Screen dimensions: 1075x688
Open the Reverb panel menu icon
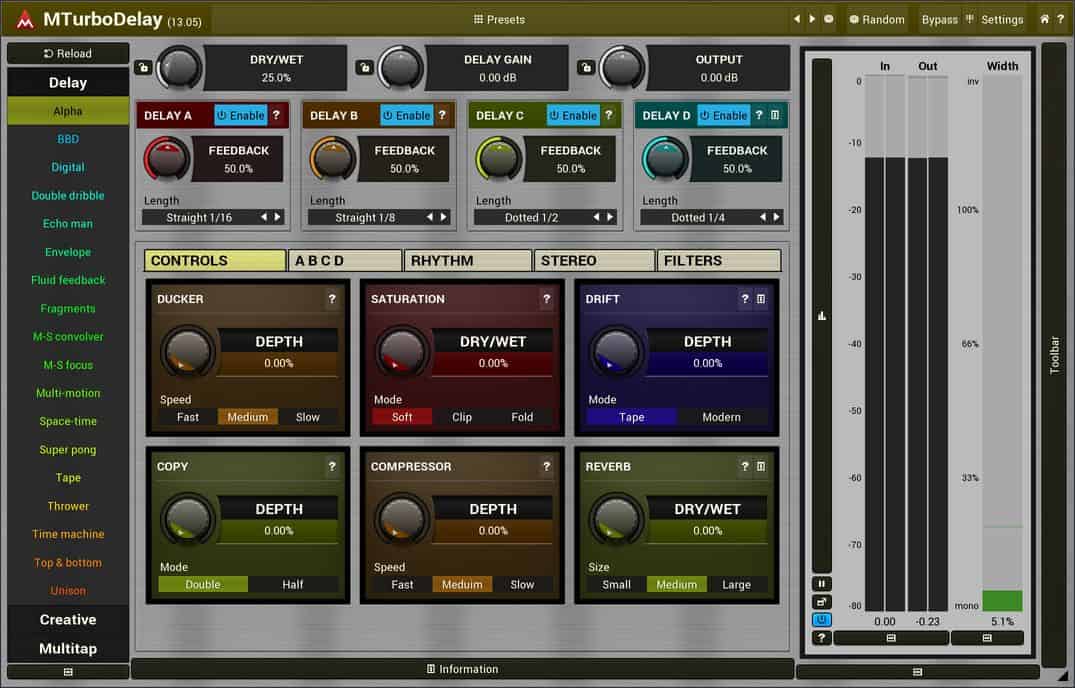(x=761, y=467)
